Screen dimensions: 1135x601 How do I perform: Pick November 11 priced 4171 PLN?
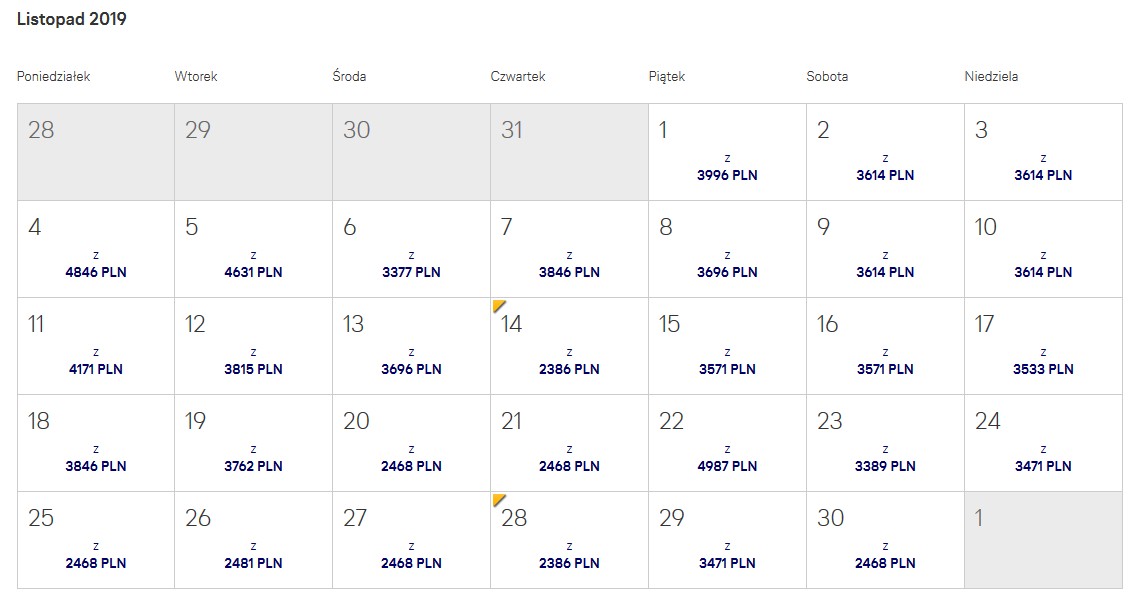tap(96, 346)
